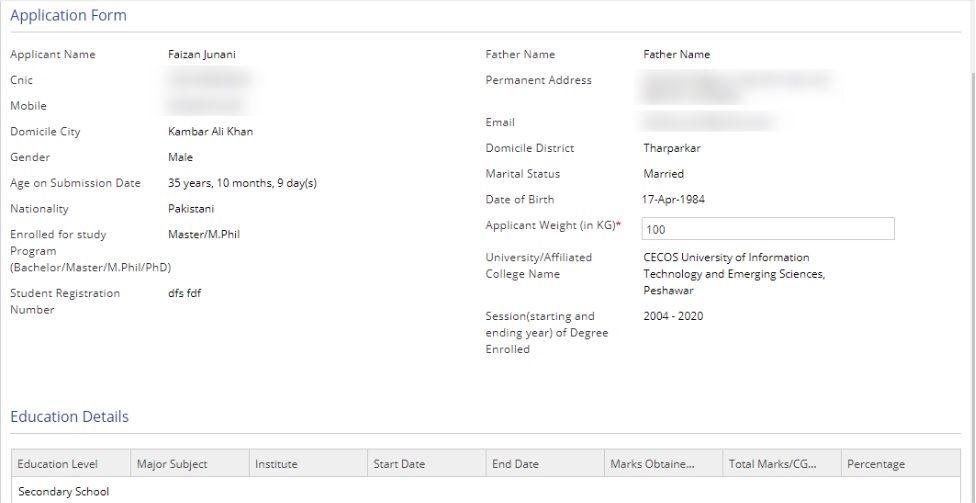Click the date of birth 17-Apr-1984
The width and height of the screenshot is (976, 503).
click(x=673, y=199)
